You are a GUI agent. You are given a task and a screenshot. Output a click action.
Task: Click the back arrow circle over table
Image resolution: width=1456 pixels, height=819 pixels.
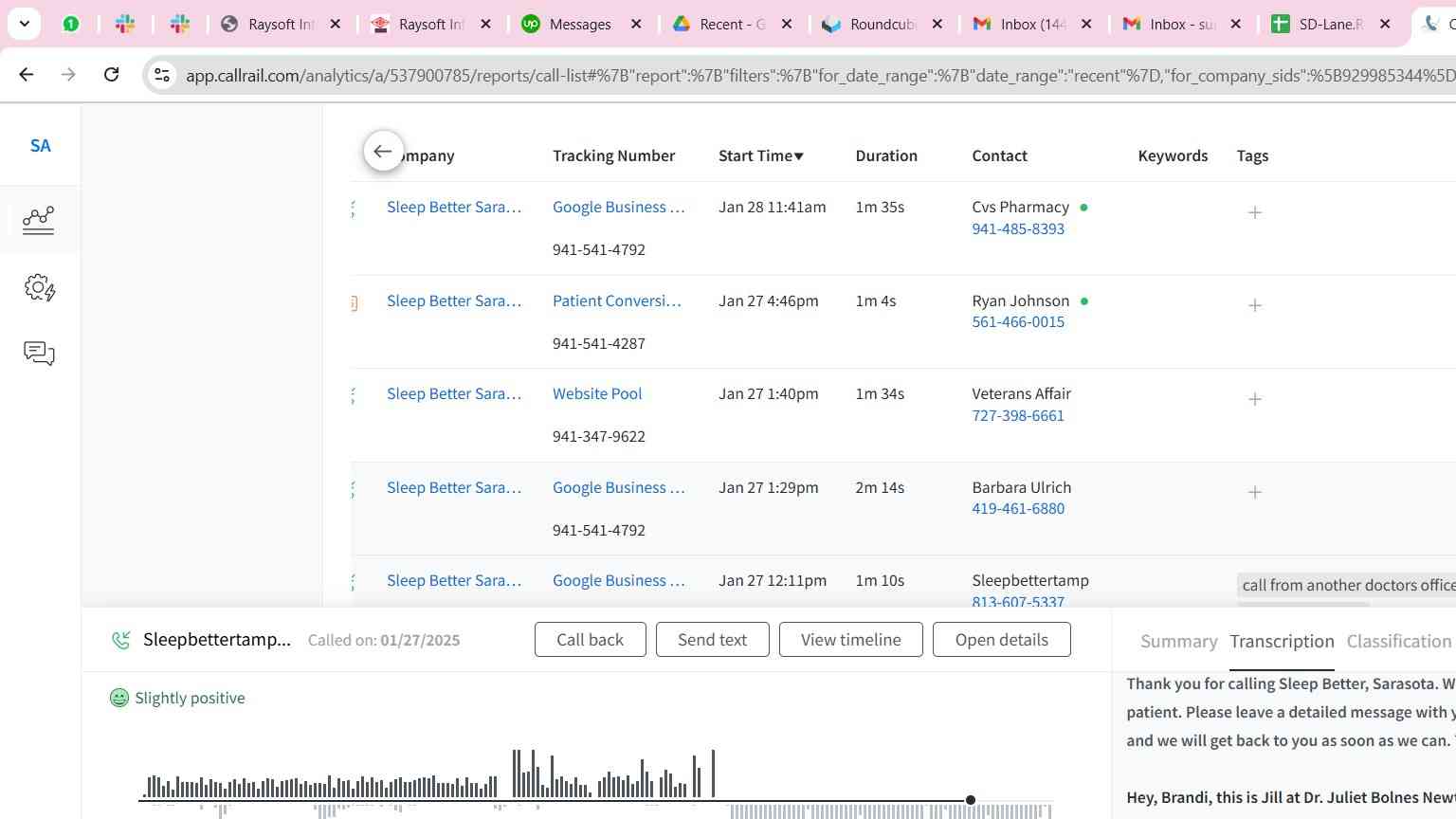click(383, 152)
